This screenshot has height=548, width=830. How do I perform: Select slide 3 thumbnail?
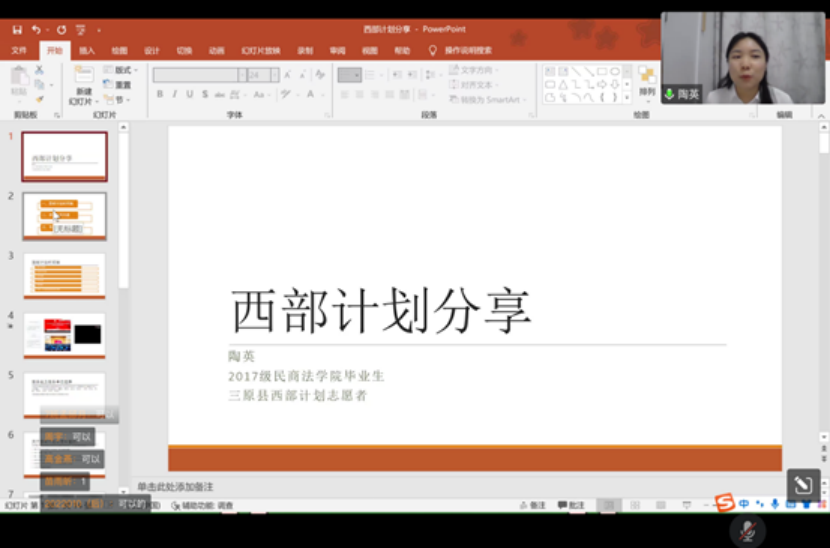tap(64, 276)
